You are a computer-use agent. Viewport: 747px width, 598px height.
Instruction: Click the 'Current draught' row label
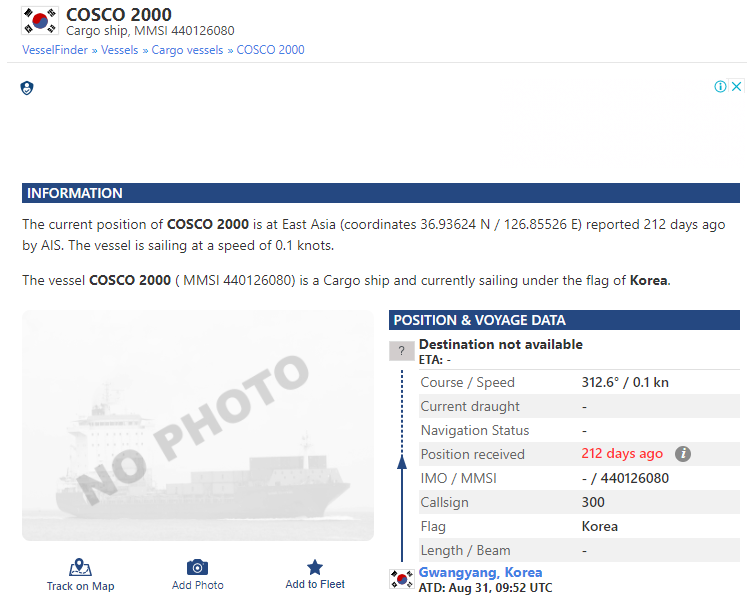(x=470, y=406)
